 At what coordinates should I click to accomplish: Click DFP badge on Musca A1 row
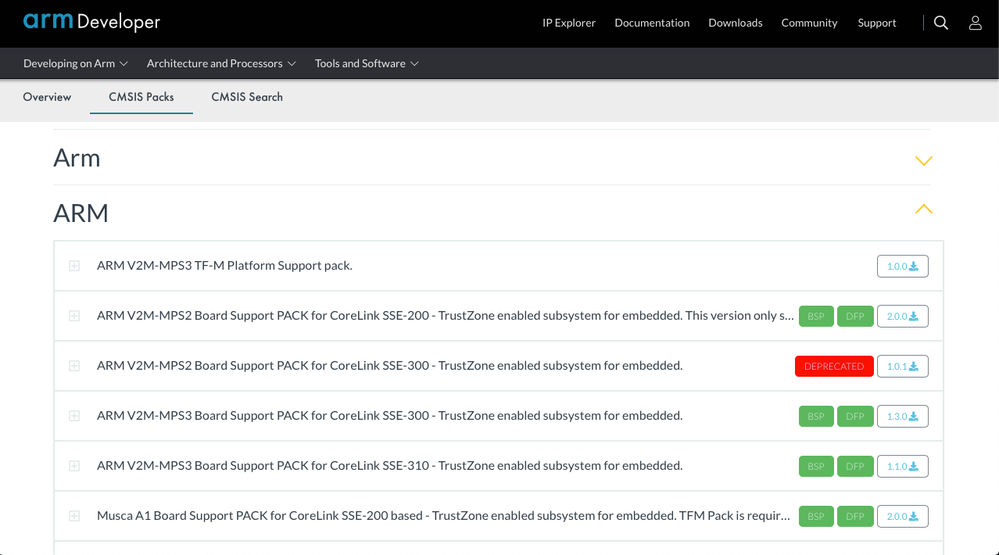[855, 516]
